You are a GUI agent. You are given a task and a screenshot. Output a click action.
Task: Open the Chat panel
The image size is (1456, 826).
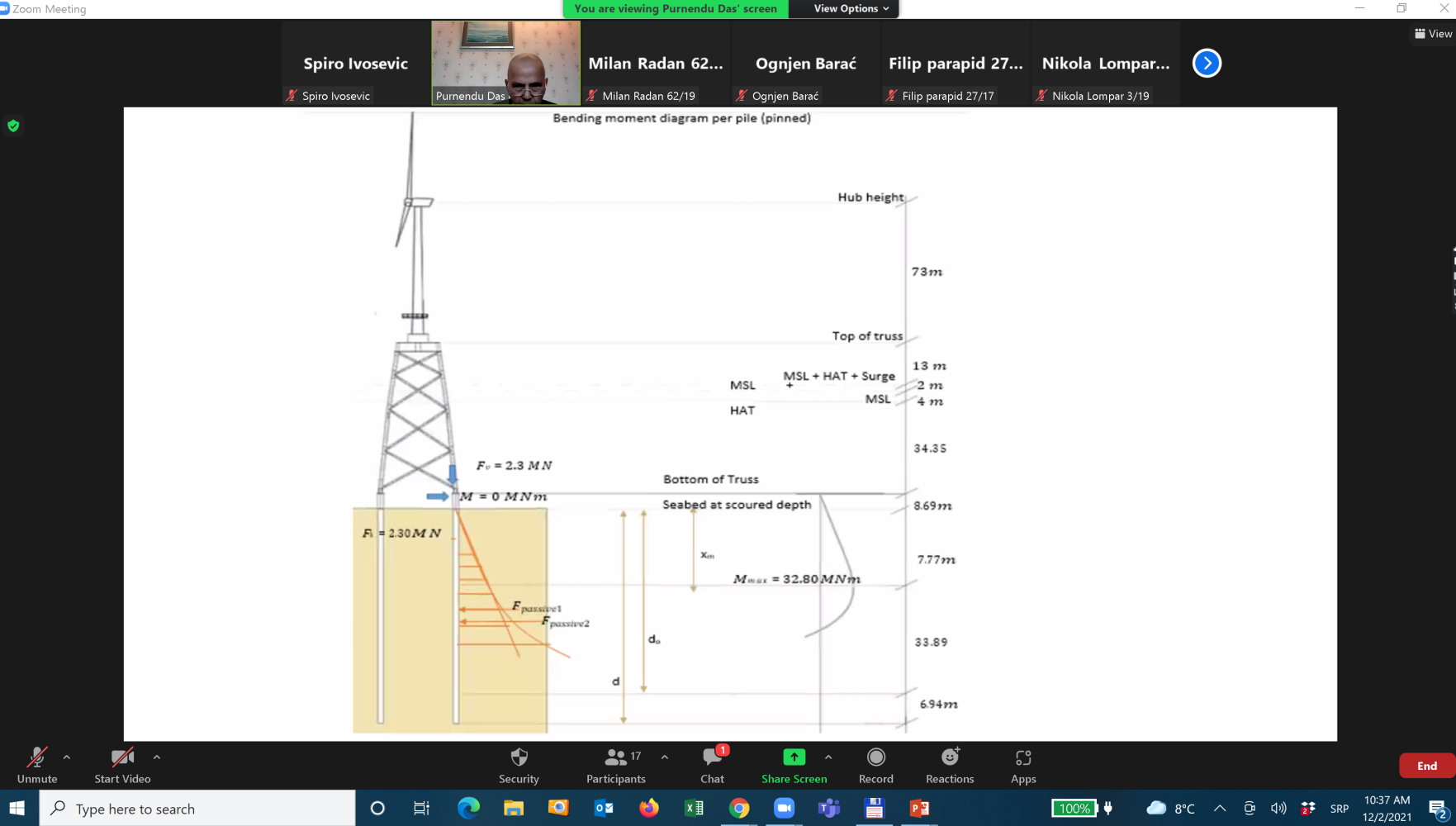click(712, 765)
